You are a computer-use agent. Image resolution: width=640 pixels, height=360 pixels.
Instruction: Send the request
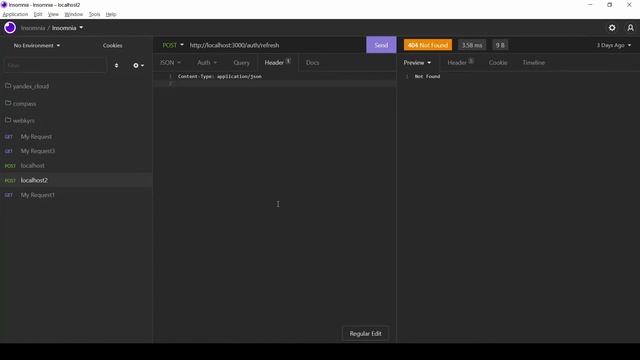tap(381, 45)
